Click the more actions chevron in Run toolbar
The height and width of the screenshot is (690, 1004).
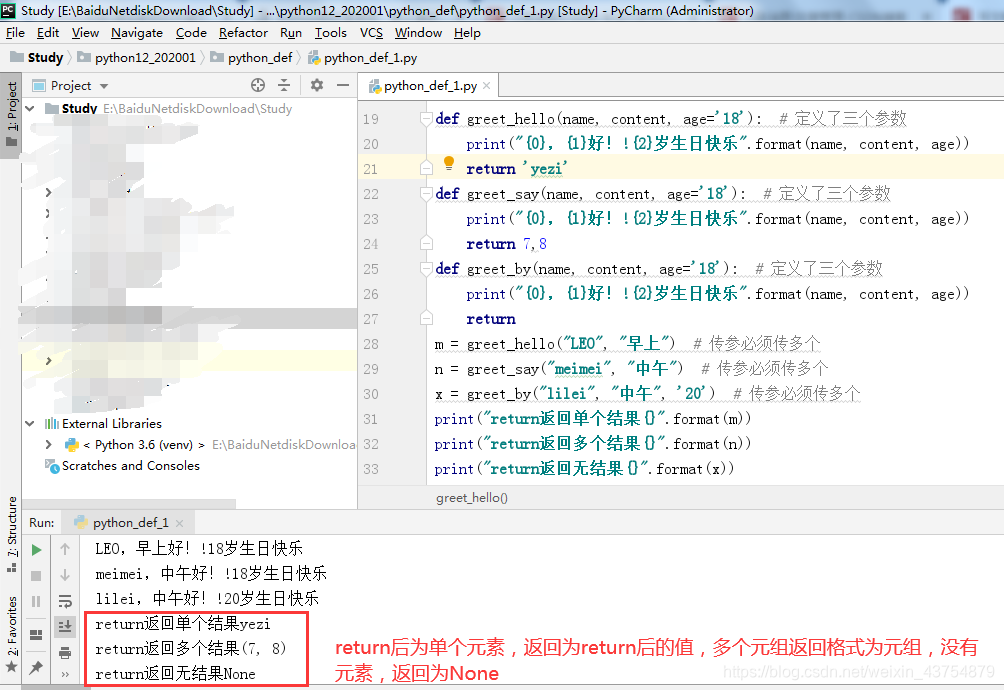[65, 674]
